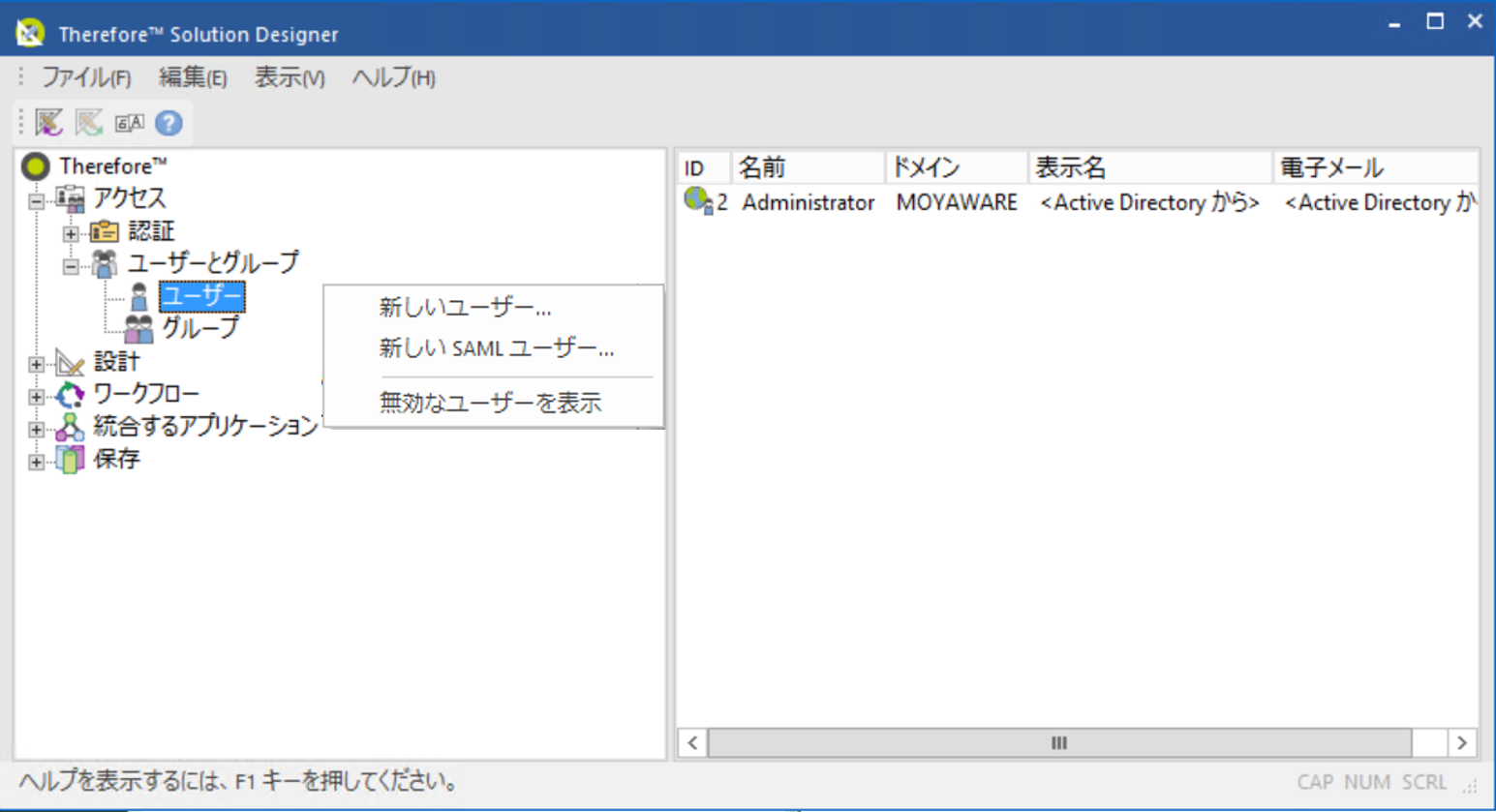Viewport: 1496px width, 812px height.
Task: Click the horizontal scrollbar thumb
Action: coord(1059,743)
